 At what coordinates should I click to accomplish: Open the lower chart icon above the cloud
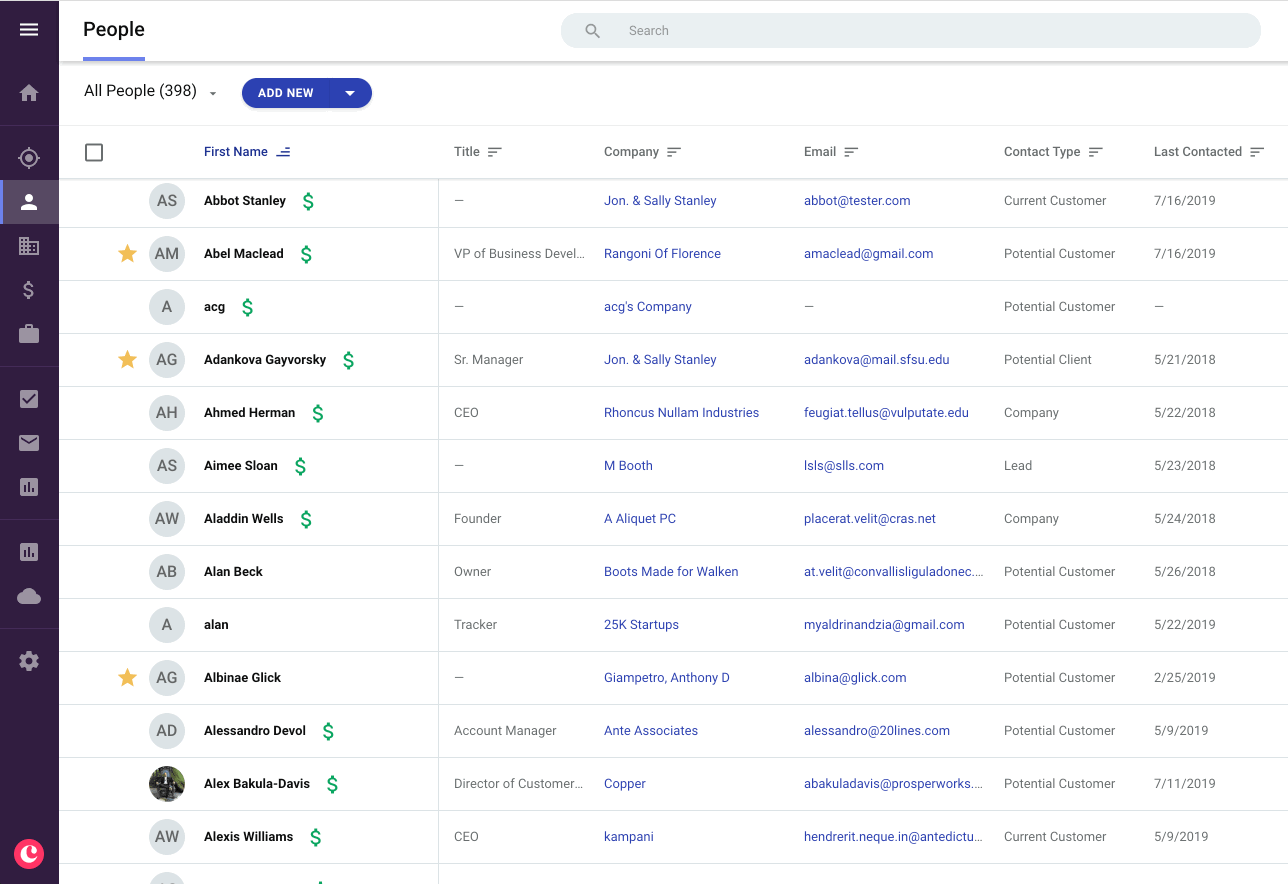[29, 552]
